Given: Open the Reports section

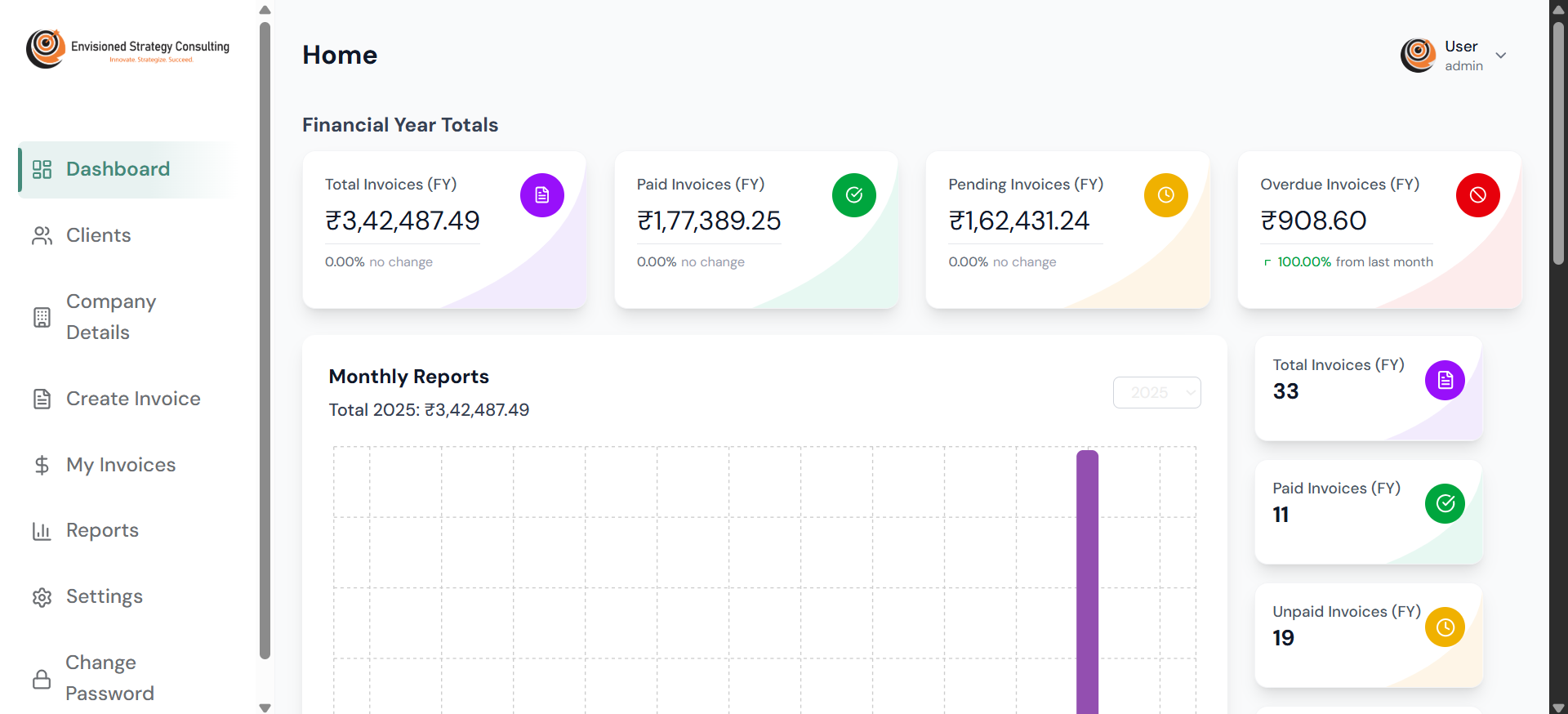Looking at the screenshot, I should pos(102,530).
